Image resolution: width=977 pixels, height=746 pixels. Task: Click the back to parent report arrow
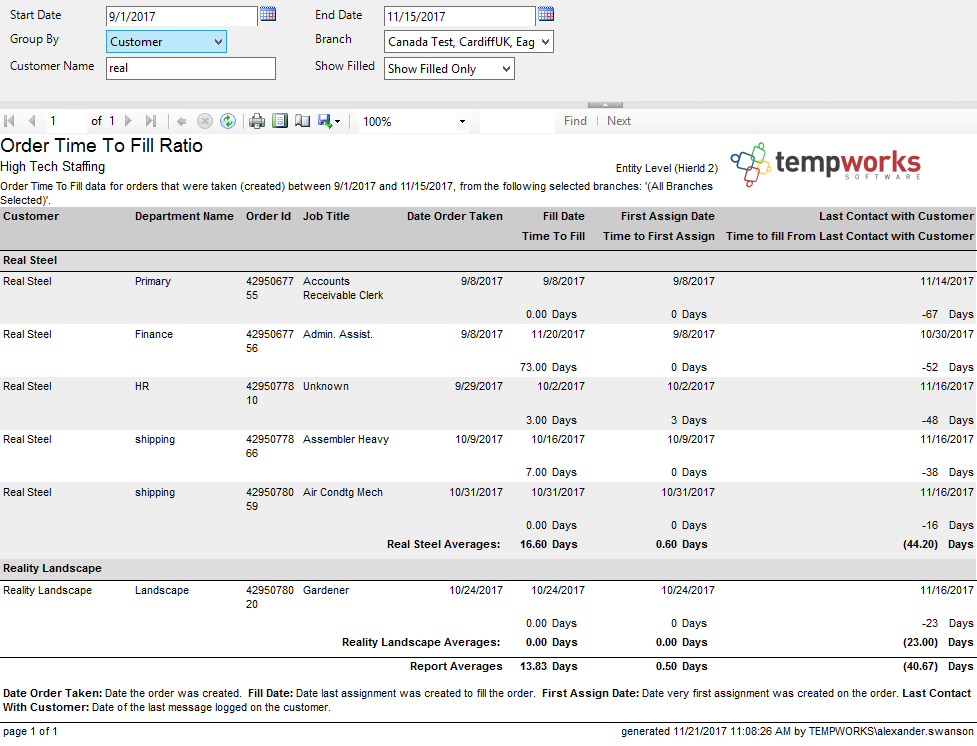[x=181, y=121]
